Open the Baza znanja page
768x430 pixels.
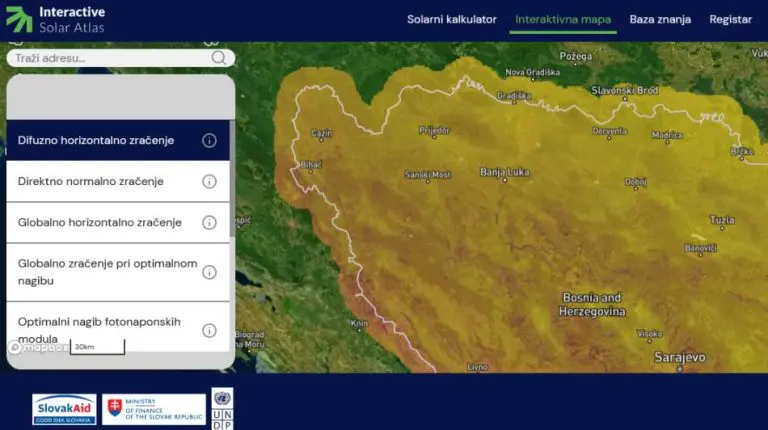pyautogui.click(x=660, y=20)
